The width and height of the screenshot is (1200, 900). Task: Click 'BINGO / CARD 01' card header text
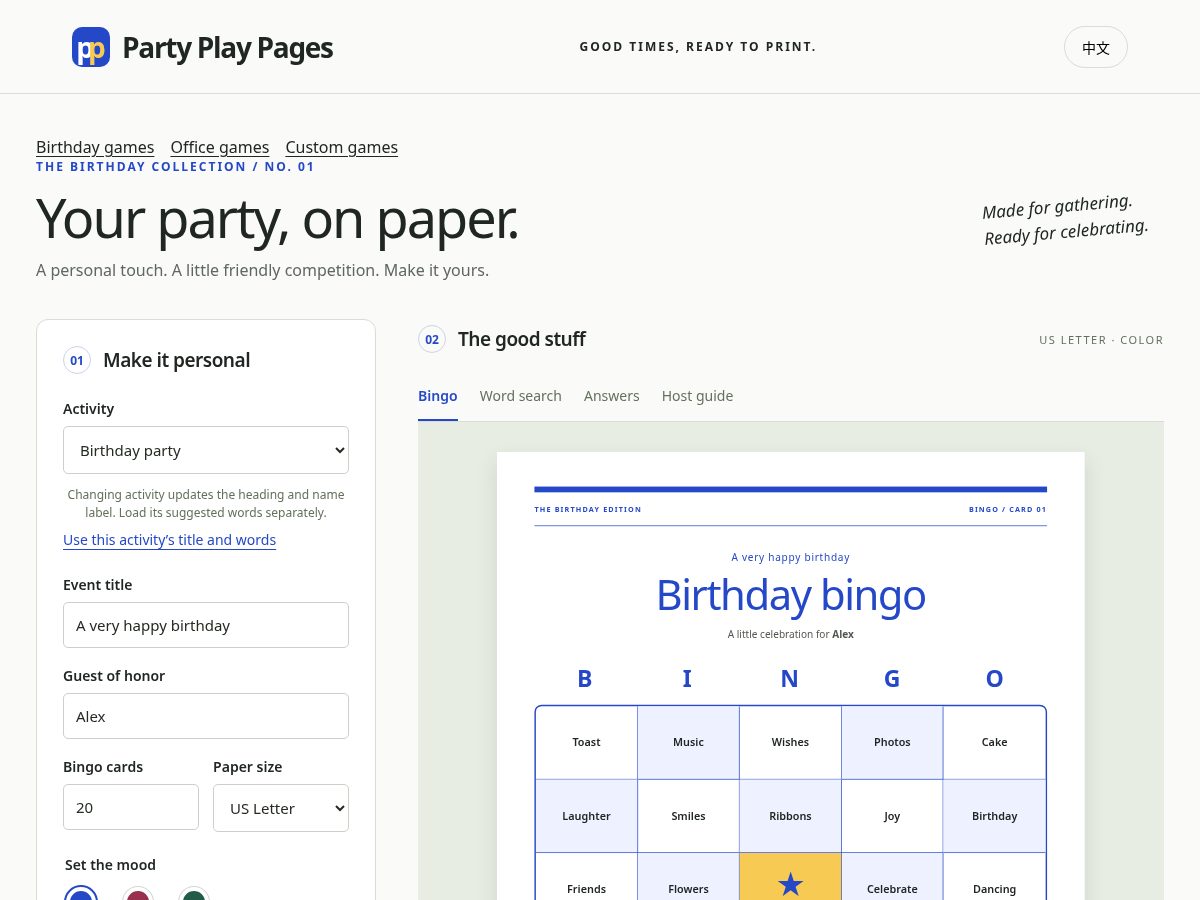coord(1008,510)
